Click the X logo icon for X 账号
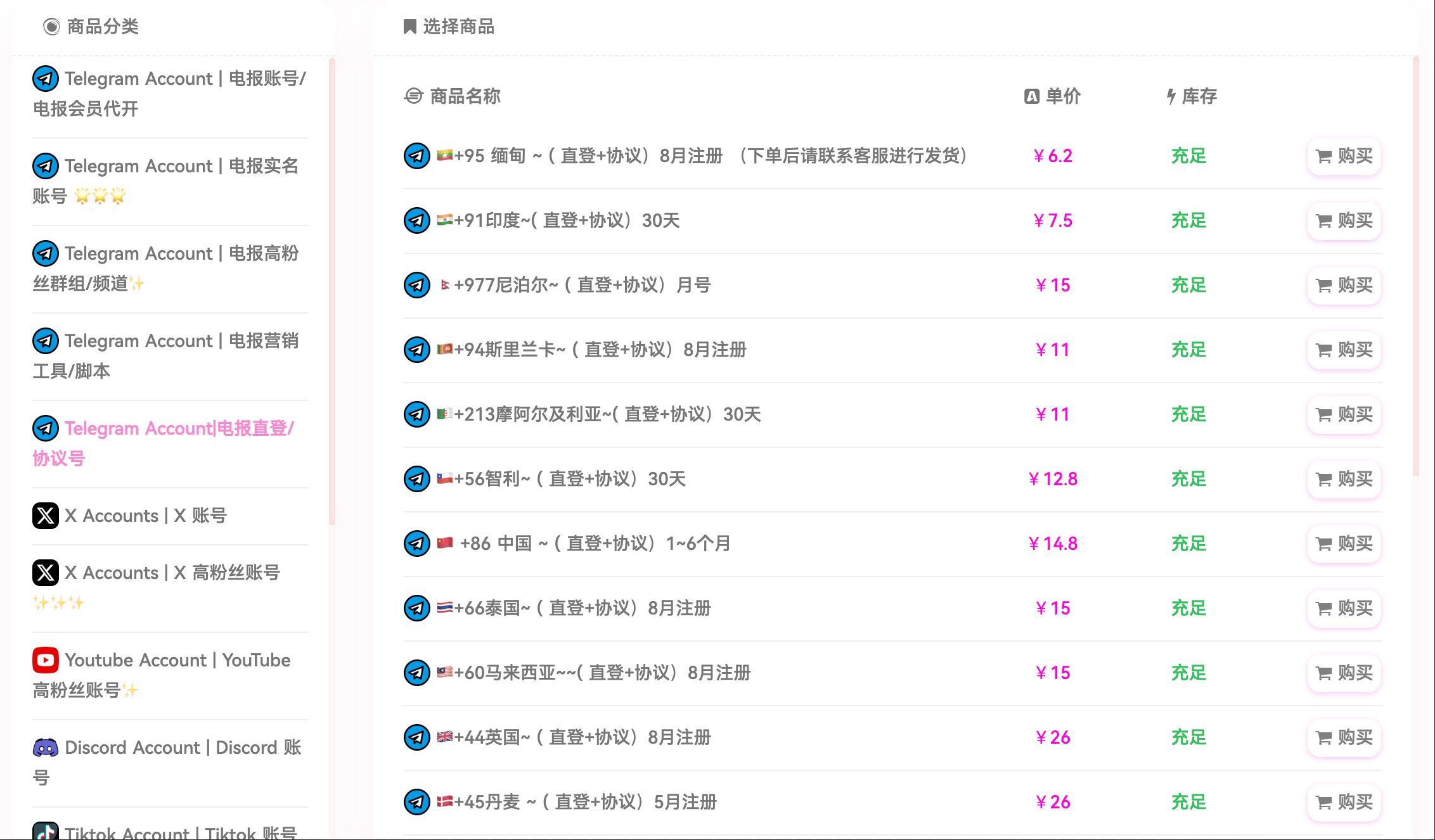Viewport: 1435px width, 840px height. [x=46, y=516]
